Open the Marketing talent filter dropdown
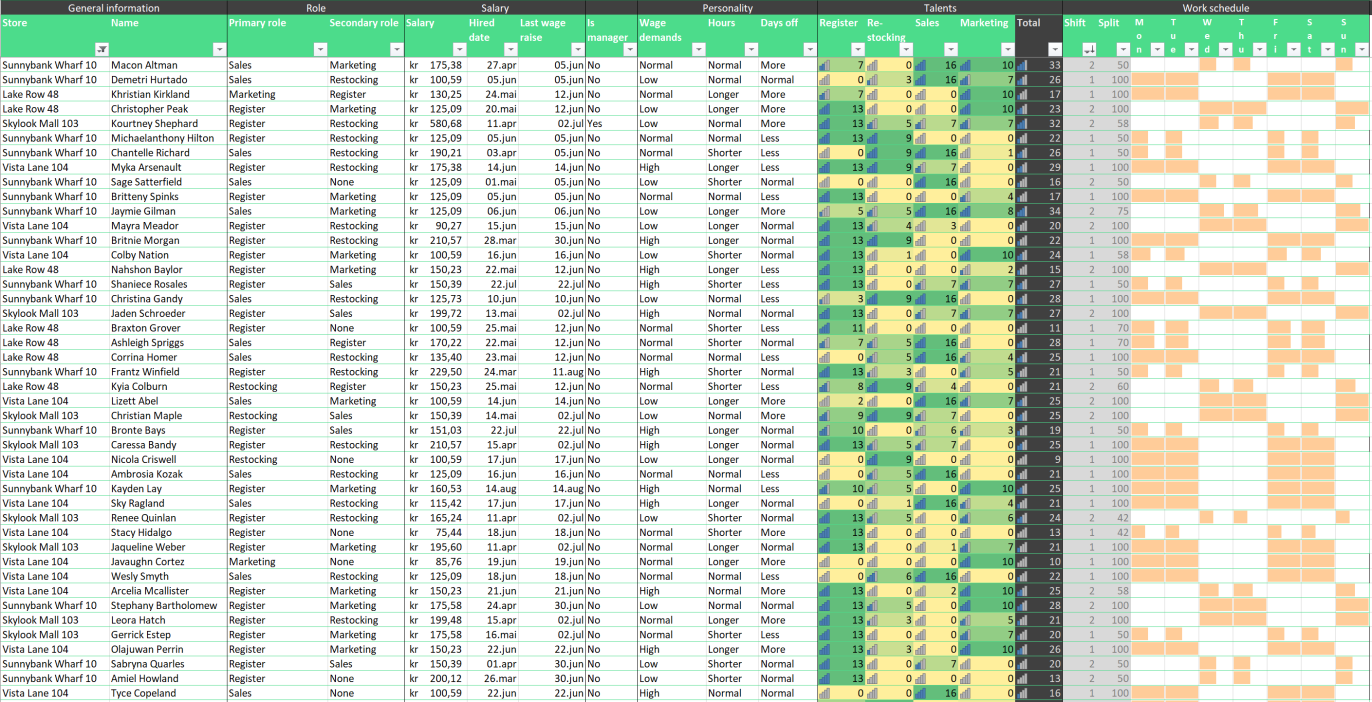1372x702 pixels. tap(1006, 49)
